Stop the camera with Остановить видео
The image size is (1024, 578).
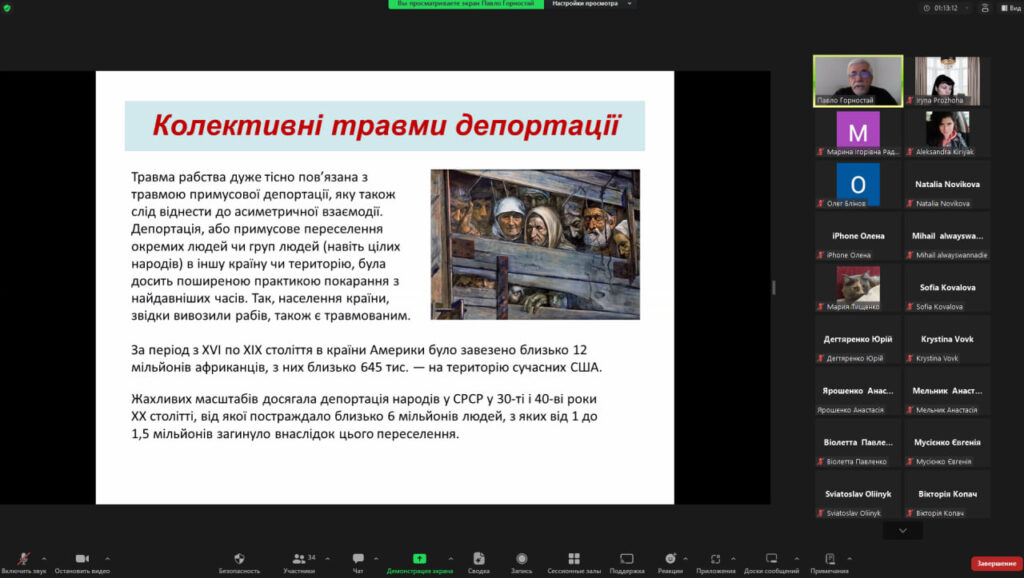click(x=82, y=559)
